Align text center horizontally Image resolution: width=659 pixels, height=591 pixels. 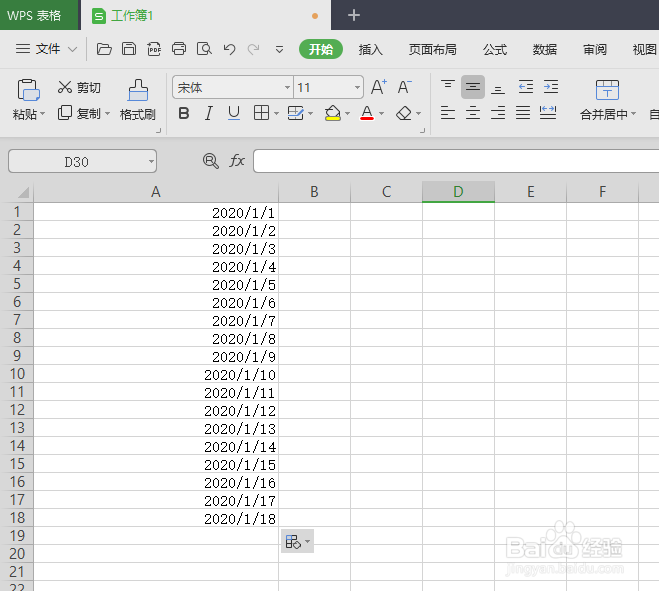473,113
